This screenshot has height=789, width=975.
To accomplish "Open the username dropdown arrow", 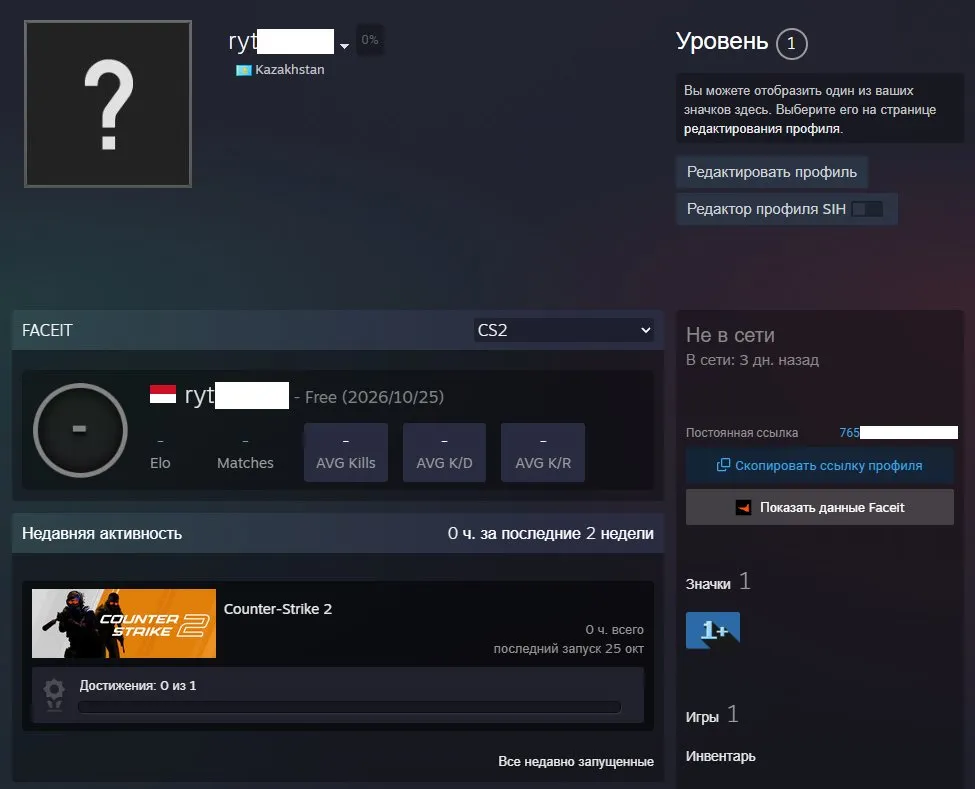I will [x=344, y=46].
